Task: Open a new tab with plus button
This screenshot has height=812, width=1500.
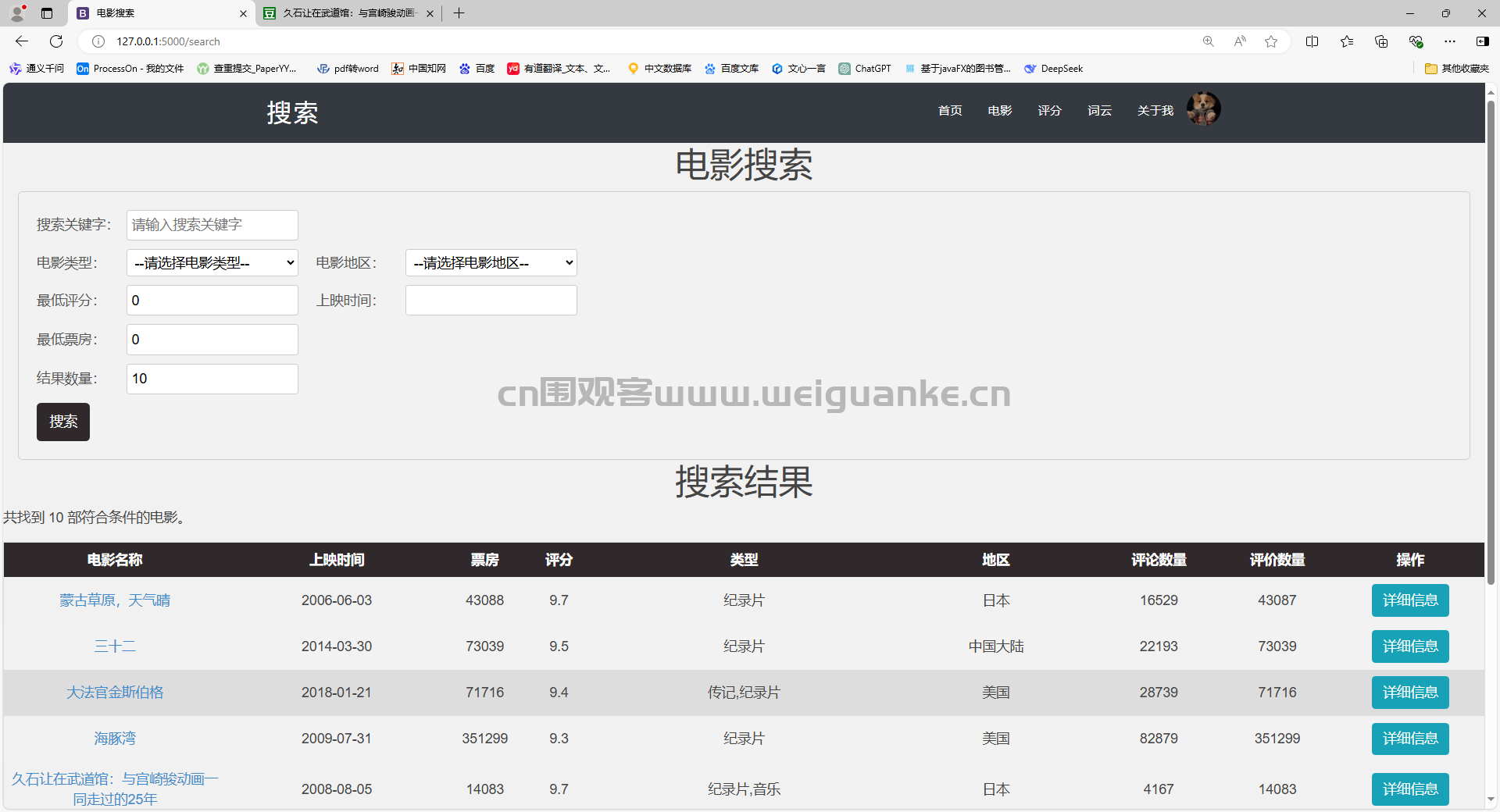Action: coord(459,13)
